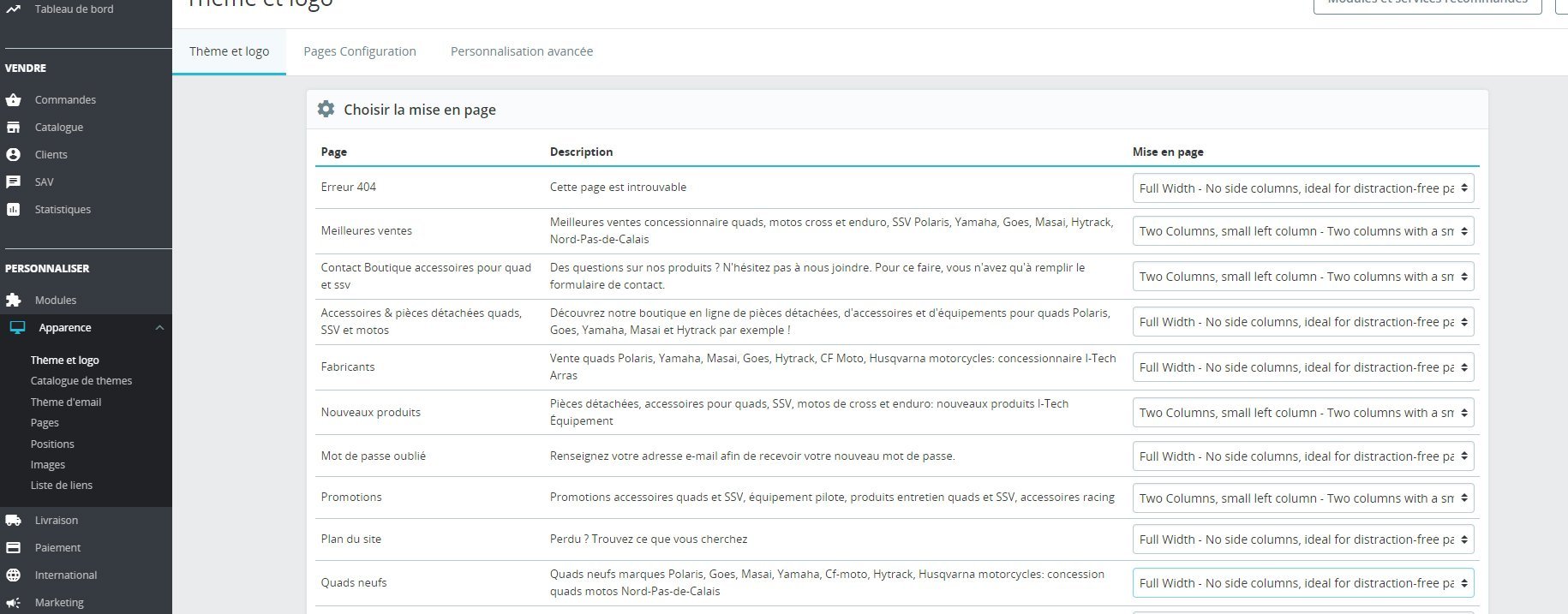Click the Mise en page column header

[x=1168, y=152]
